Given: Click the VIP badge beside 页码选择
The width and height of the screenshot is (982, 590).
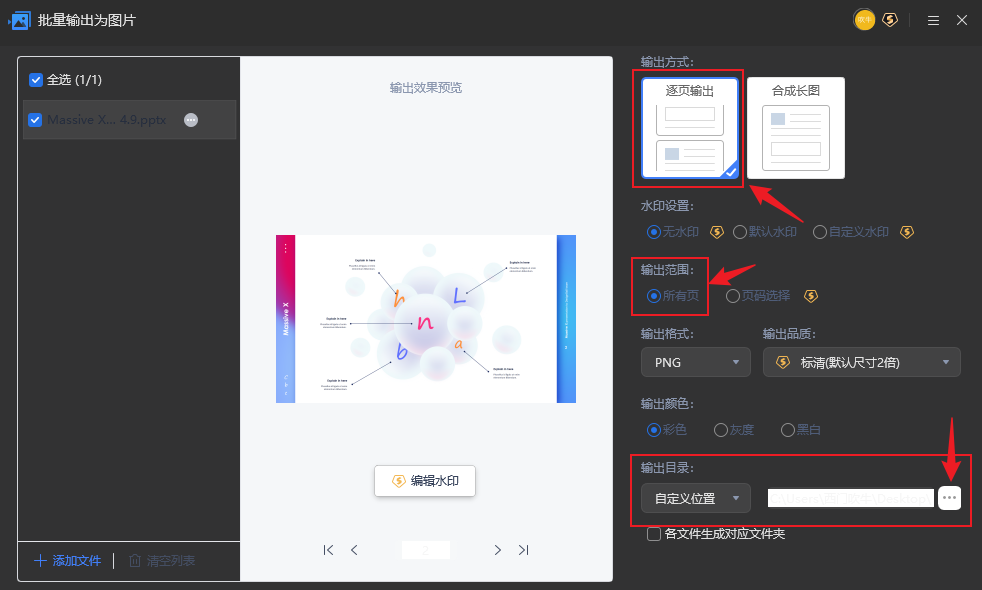Looking at the screenshot, I should 811,296.
